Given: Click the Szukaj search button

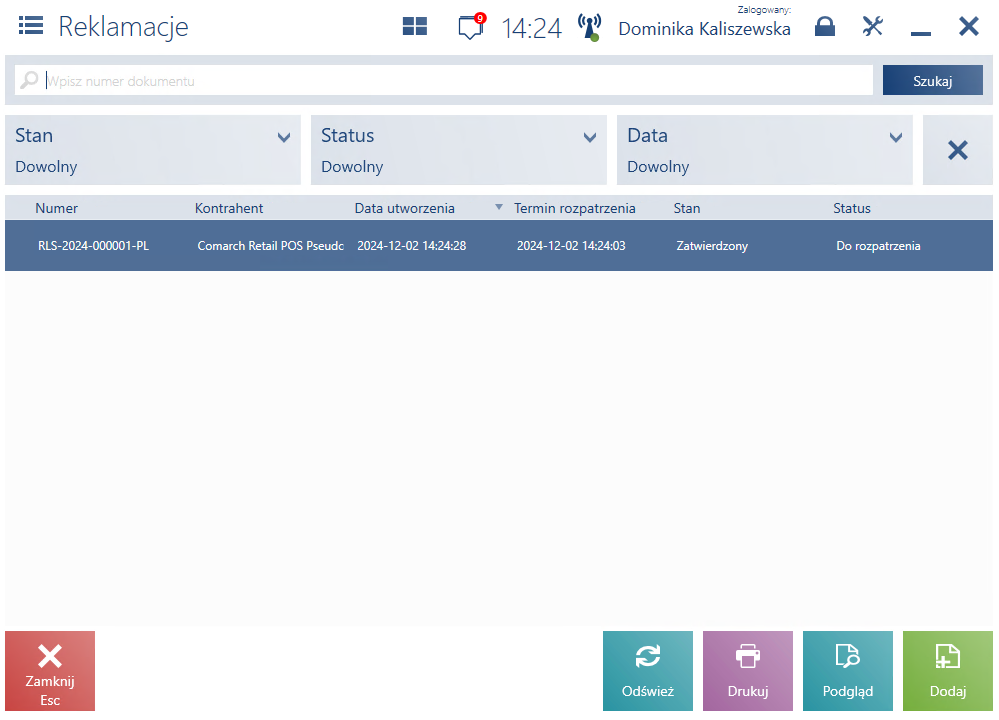Looking at the screenshot, I should click(932, 80).
